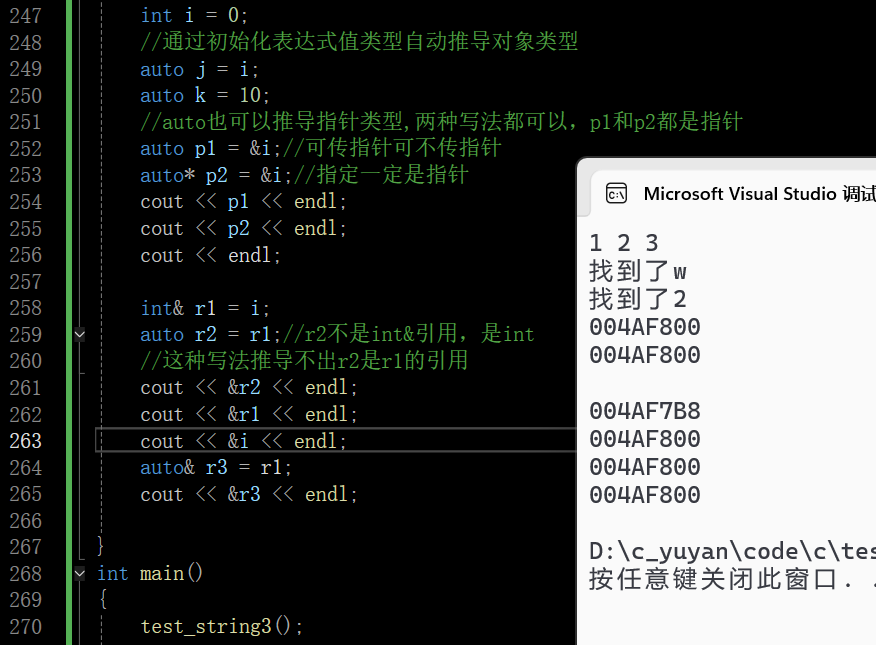Viewport: 876px width, 645px height.
Task: Click 'cout << &r2 << endl;' line
Action: pyautogui.click(x=249, y=387)
